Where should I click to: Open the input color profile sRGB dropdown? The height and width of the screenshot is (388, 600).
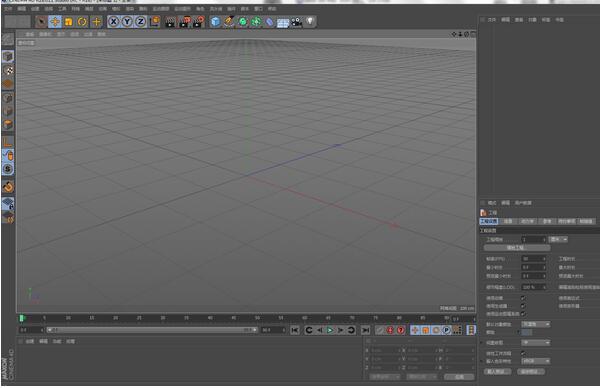pyautogui.click(x=536, y=361)
